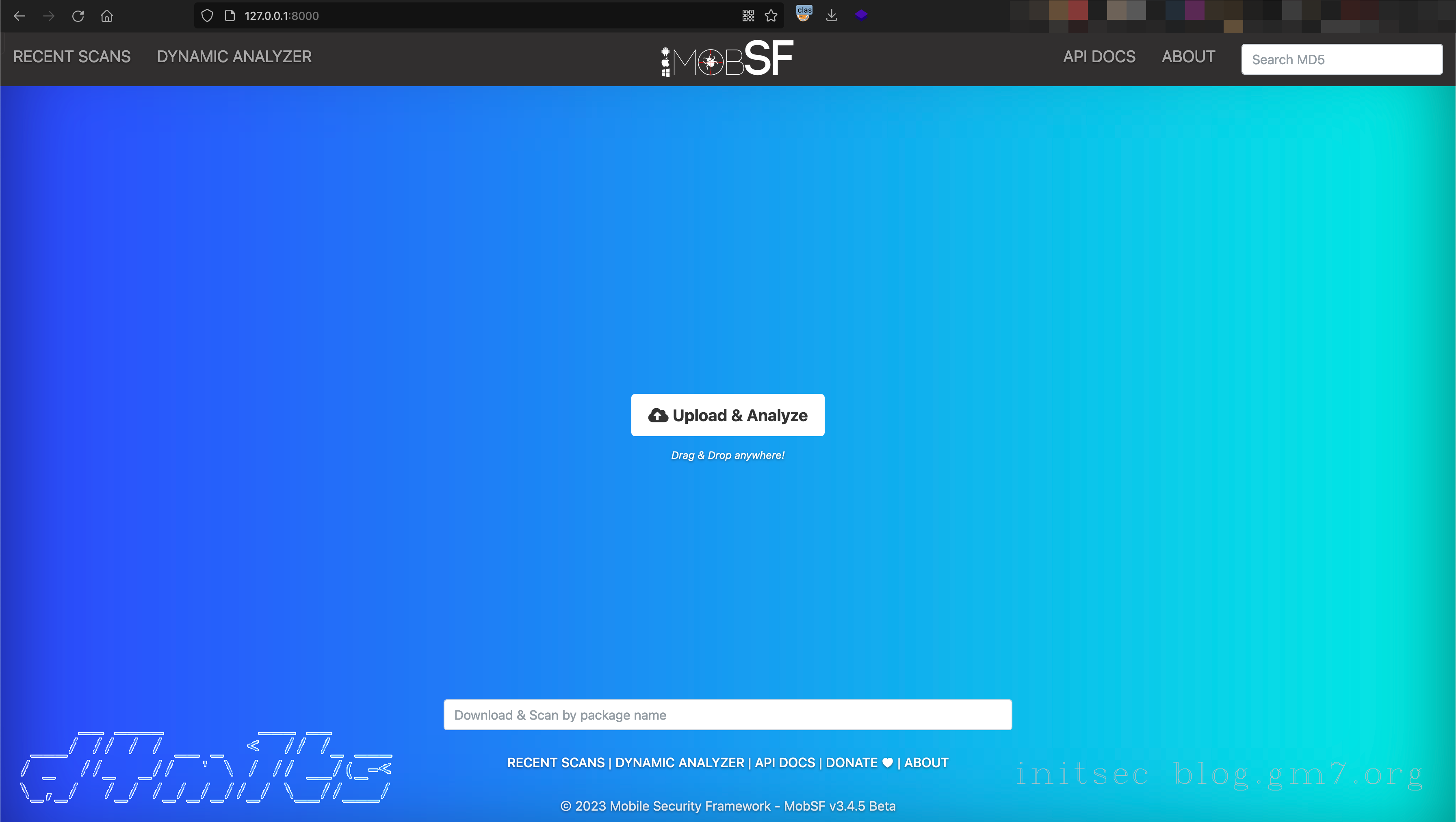Click the DONATE footer link

pos(852,763)
